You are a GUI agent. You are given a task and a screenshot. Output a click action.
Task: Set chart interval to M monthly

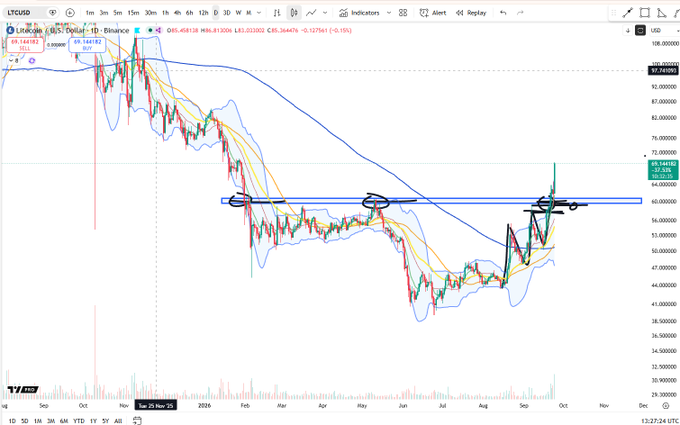point(249,13)
